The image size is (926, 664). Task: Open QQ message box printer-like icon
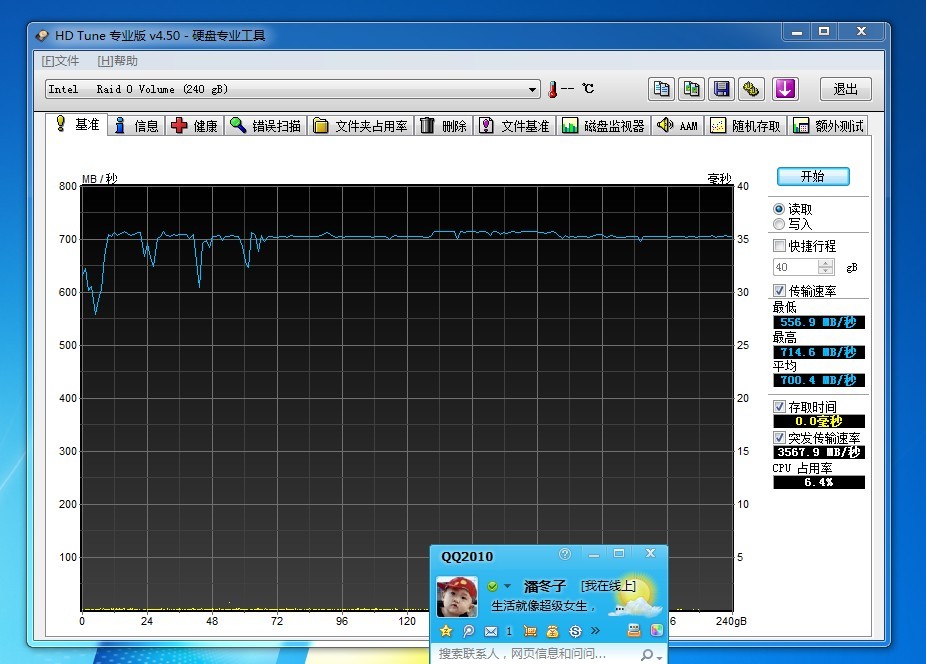pos(634,630)
